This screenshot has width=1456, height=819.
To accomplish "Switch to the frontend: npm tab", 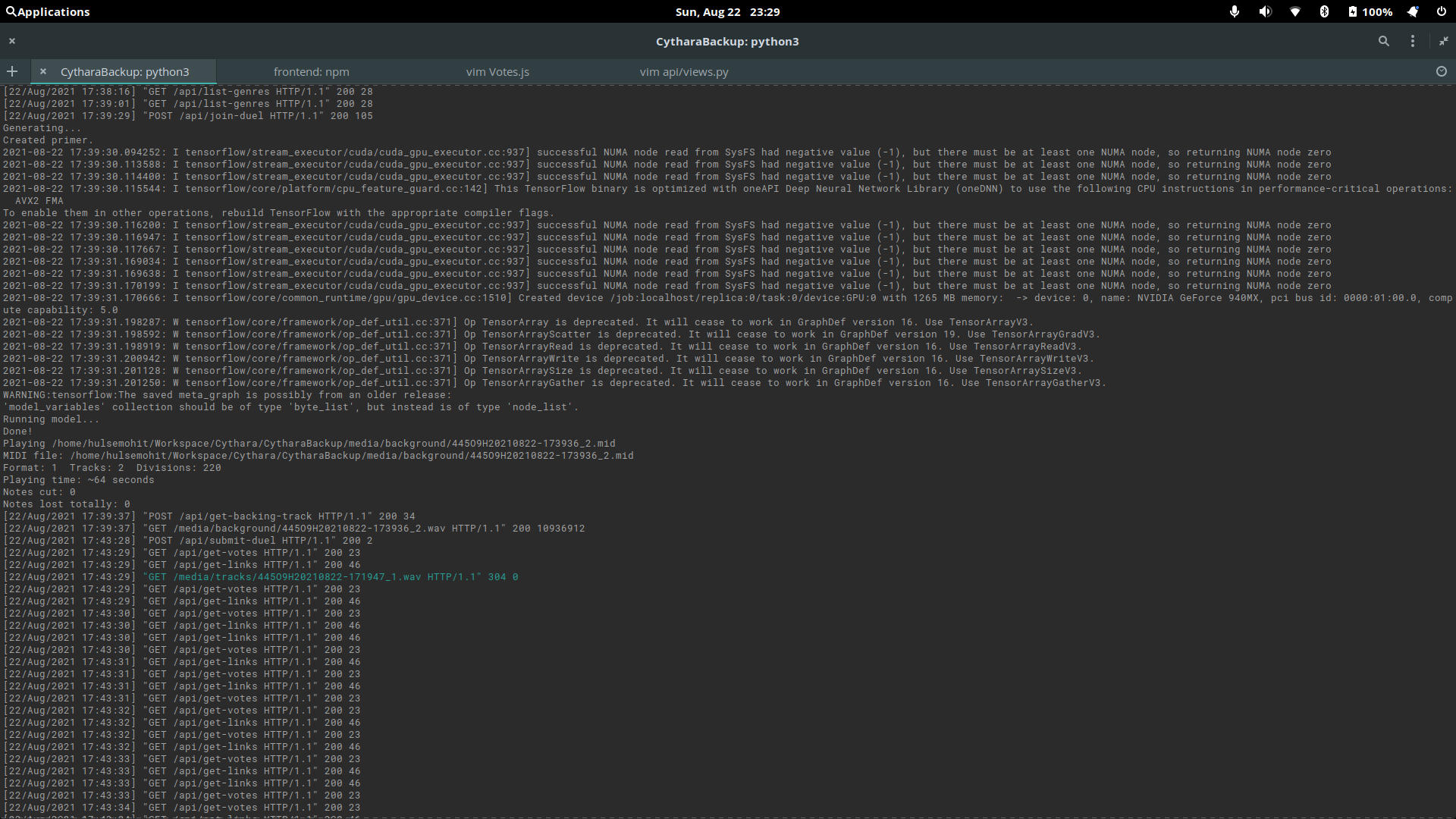I will [311, 72].
